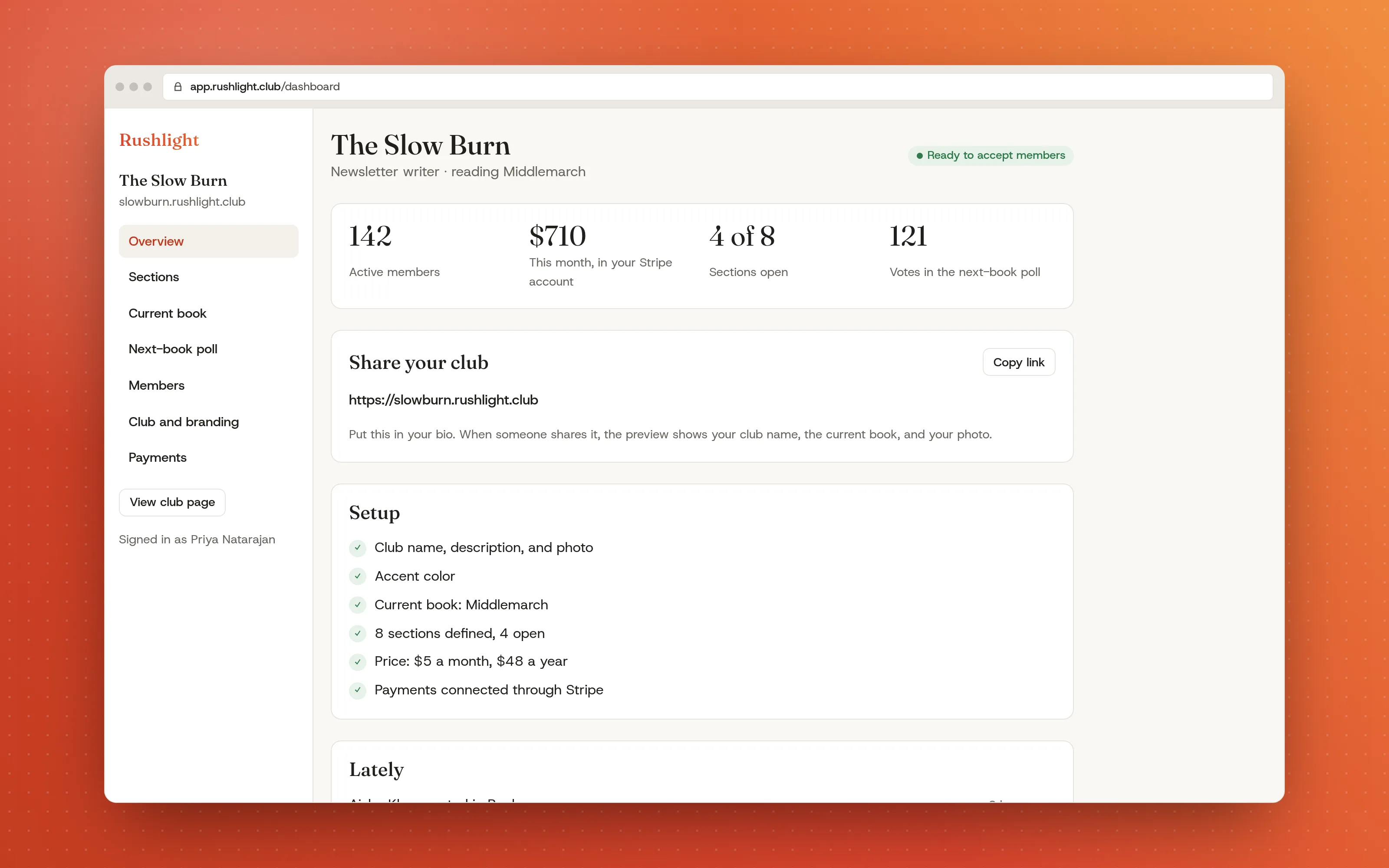Viewport: 1389px width, 868px height.
Task: Select Next-book poll in the sidebar
Action: pyautogui.click(x=208, y=349)
